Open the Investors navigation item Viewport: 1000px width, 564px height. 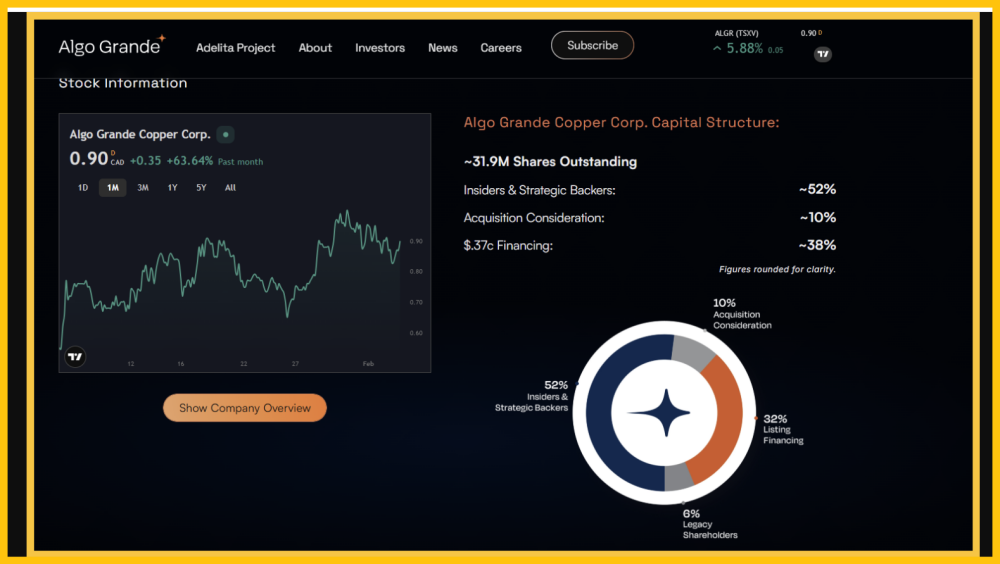[x=380, y=48]
